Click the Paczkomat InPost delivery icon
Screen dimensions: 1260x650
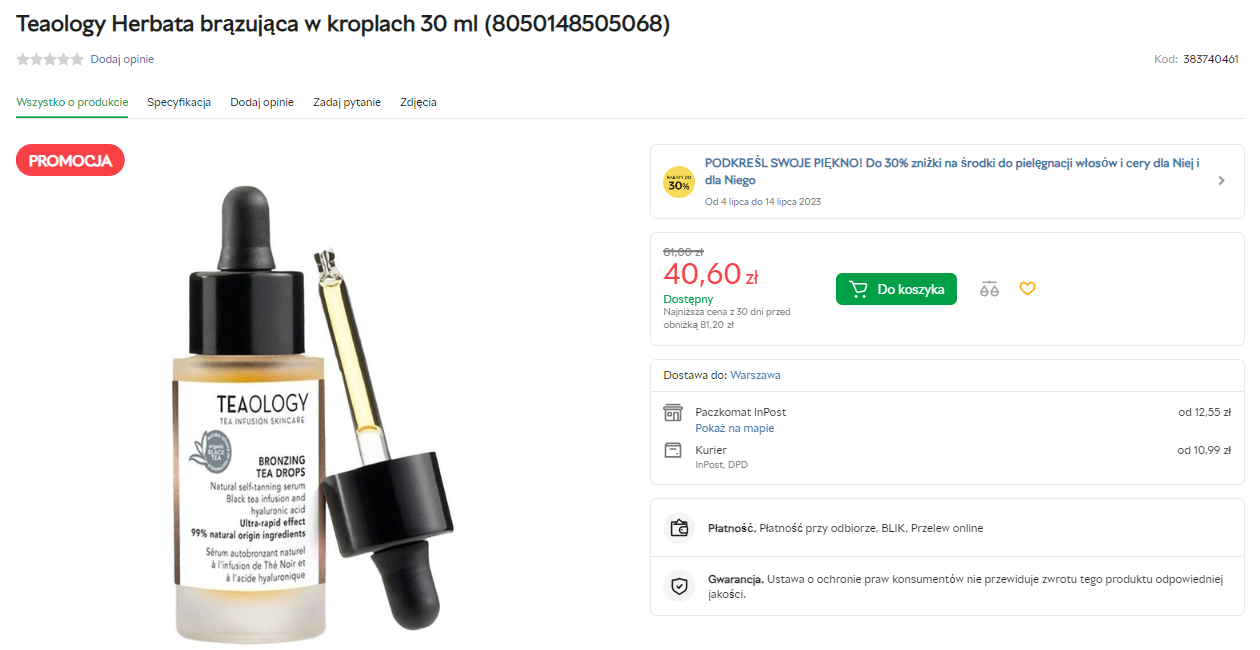tap(673, 413)
